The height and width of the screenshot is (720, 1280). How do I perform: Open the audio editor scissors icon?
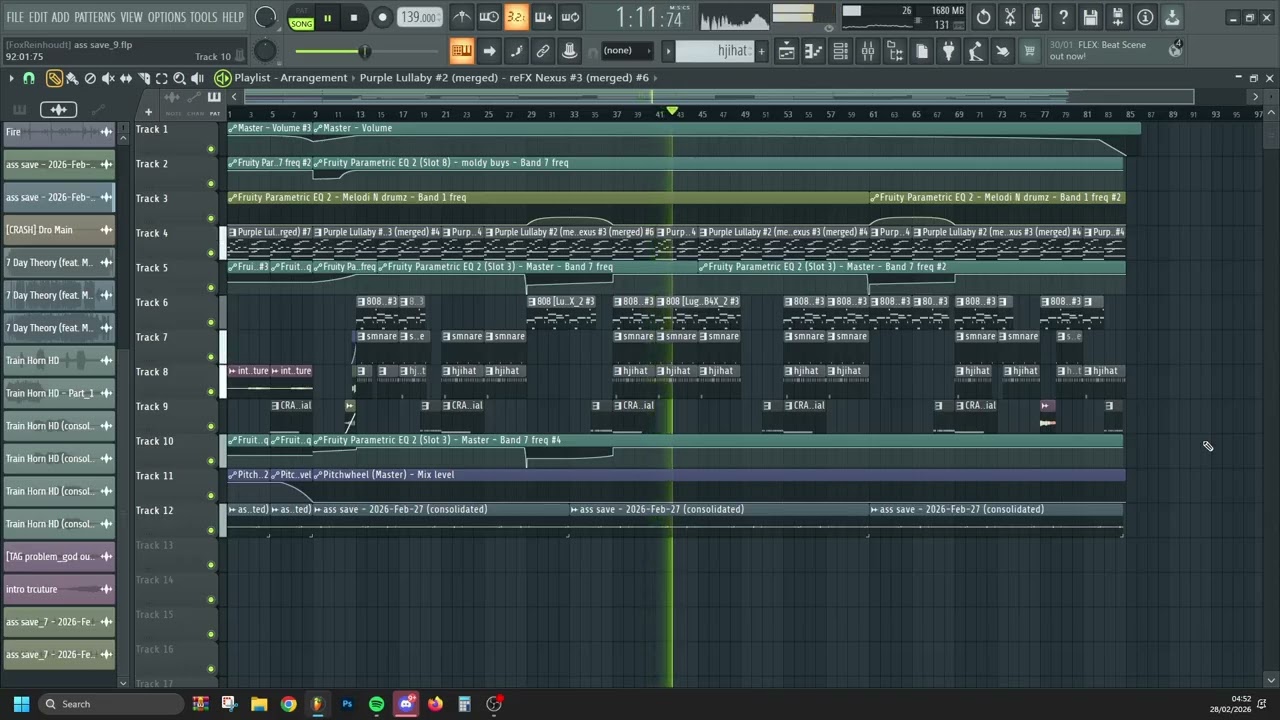1010,17
